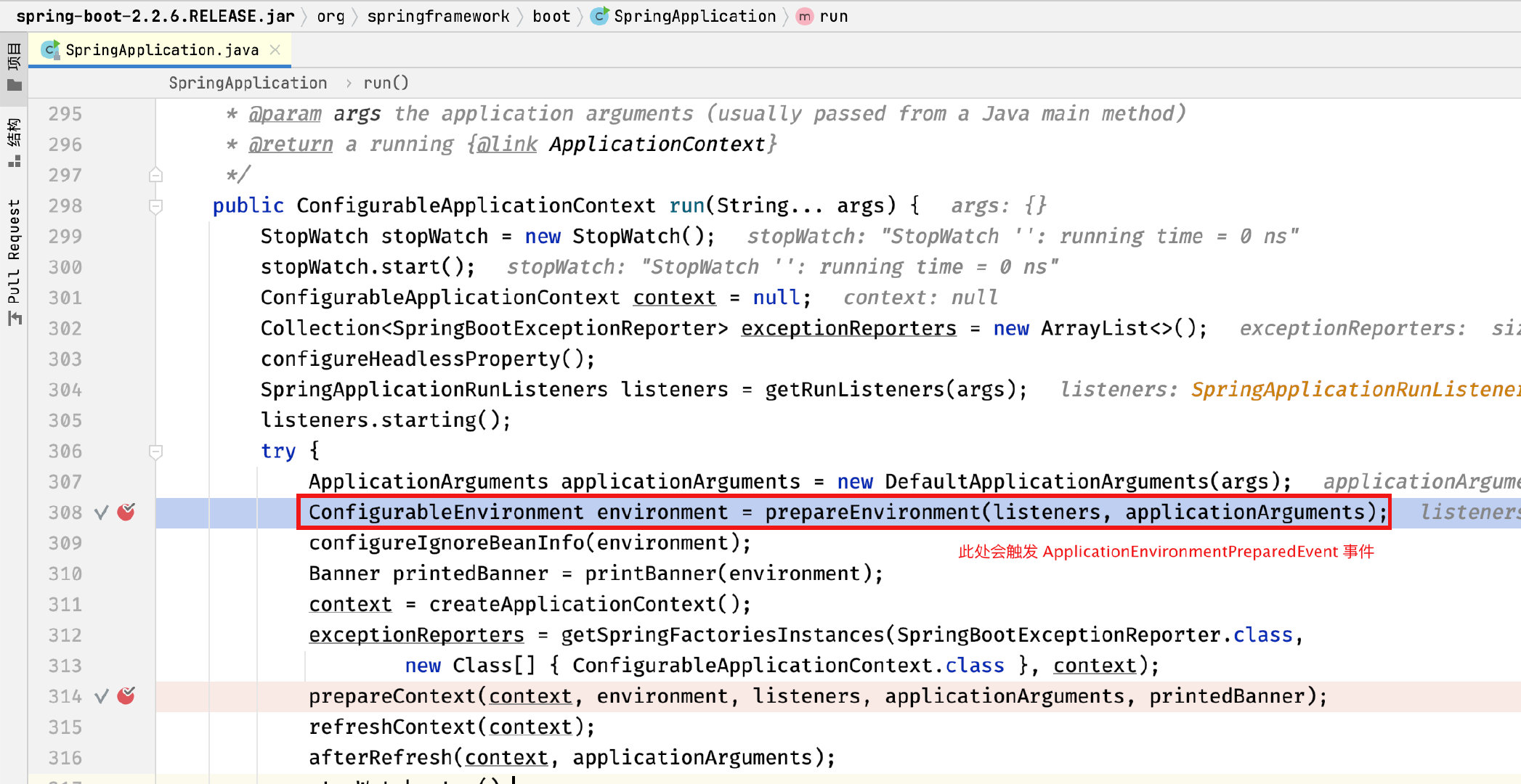Click the exceptionReporters variable on line 302
1521x784 pixels.
coord(848,329)
